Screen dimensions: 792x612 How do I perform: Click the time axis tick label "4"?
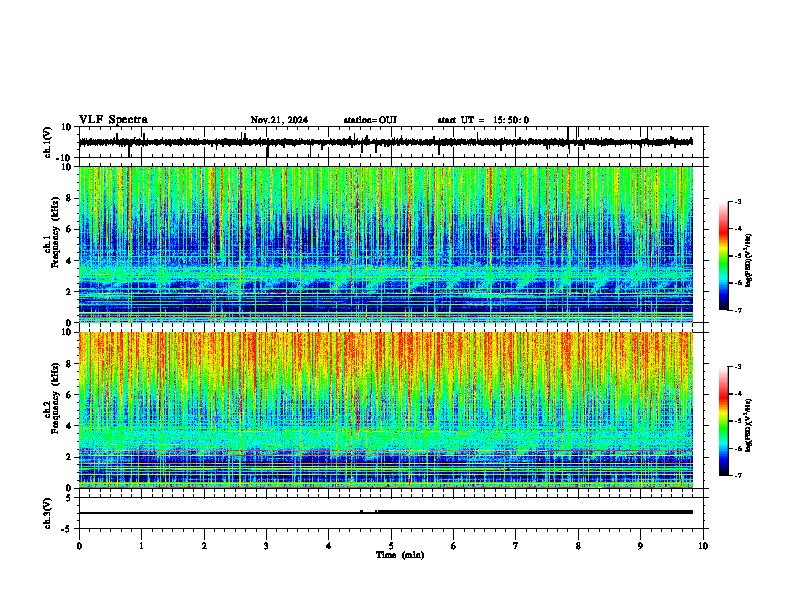click(x=329, y=546)
